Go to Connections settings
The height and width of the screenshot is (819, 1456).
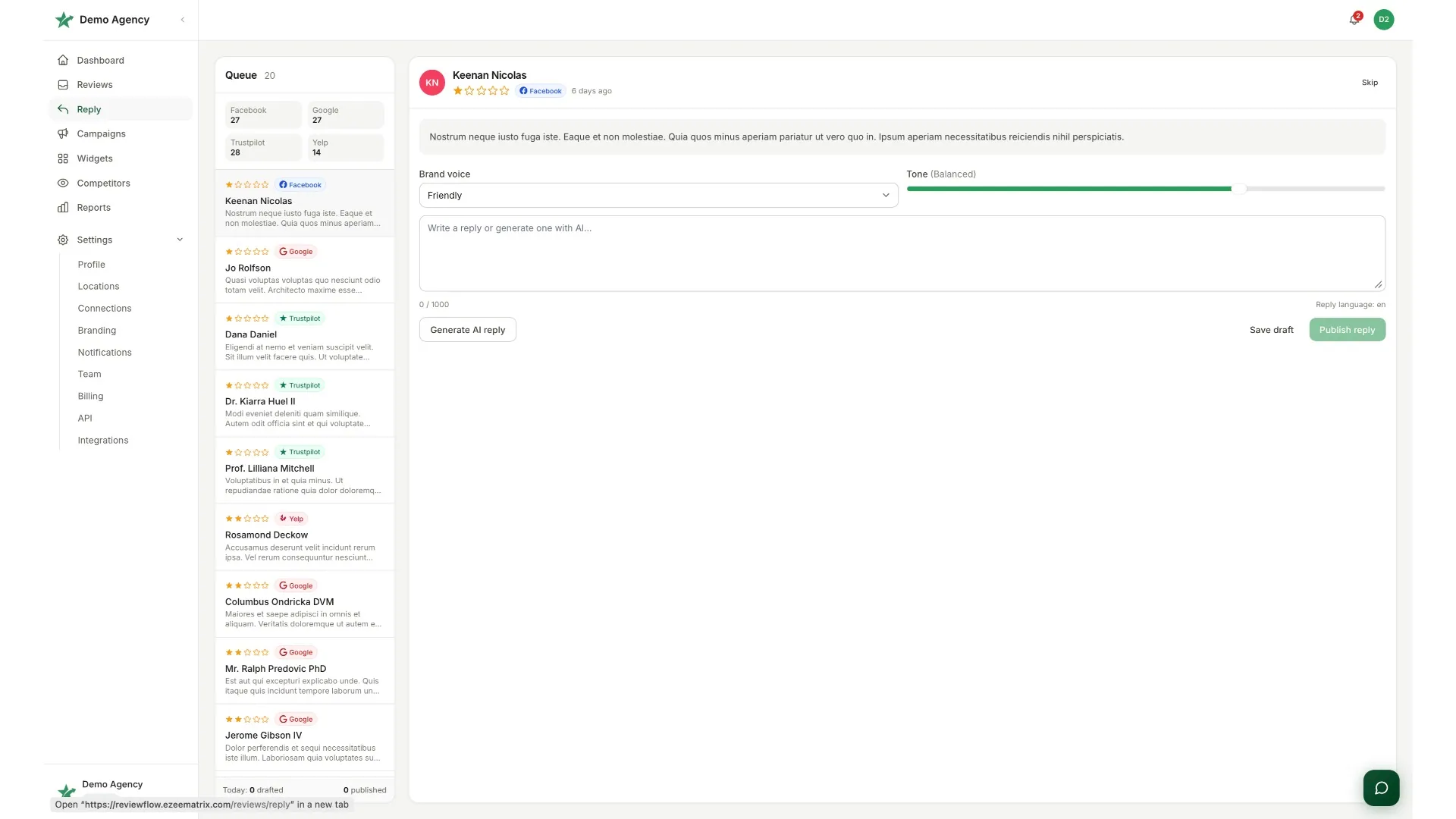pos(105,309)
